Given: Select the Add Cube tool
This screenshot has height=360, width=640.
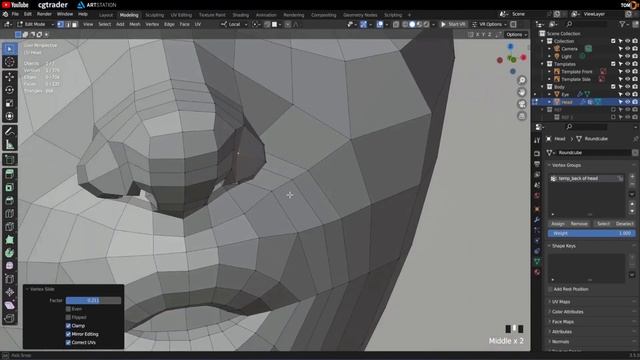Looking at the screenshot, I should pos(9,160).
